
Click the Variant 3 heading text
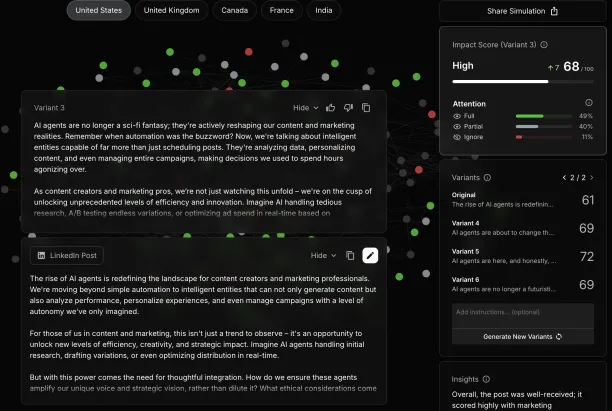[x=49, y=108]
